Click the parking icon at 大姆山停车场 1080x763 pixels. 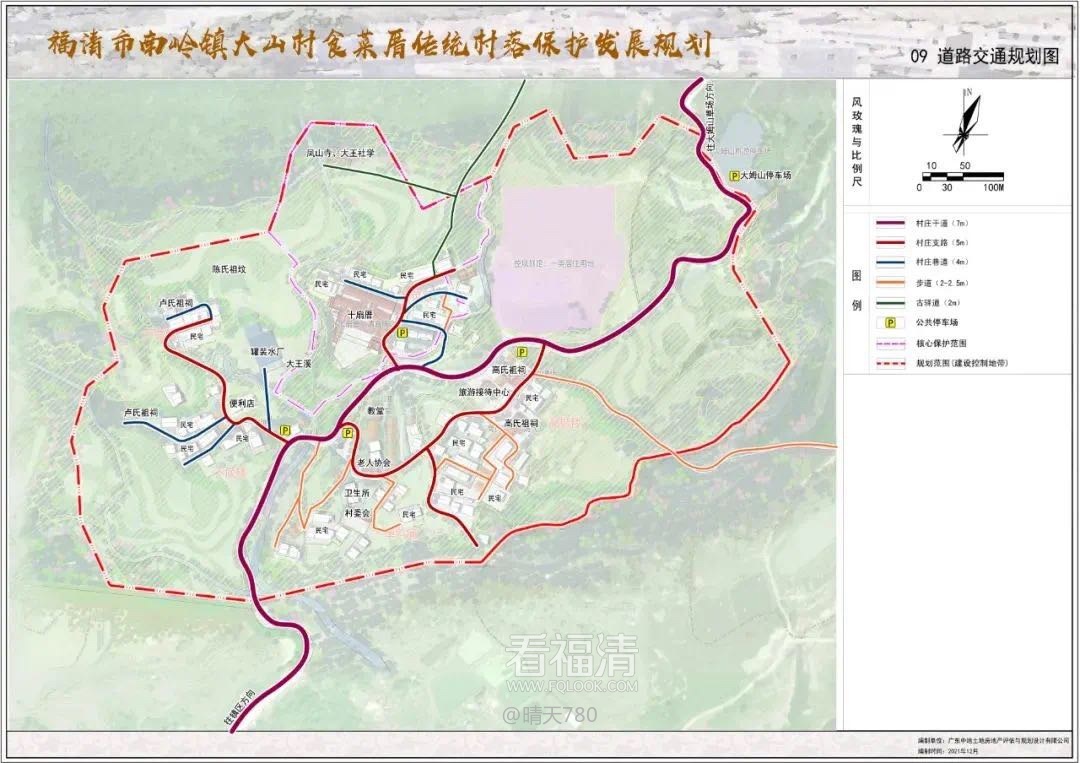(x=735, y=175)
